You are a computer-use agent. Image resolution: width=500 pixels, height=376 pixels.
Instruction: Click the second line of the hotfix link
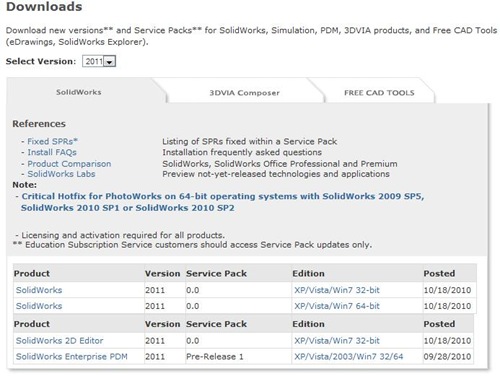click(127, 208)
